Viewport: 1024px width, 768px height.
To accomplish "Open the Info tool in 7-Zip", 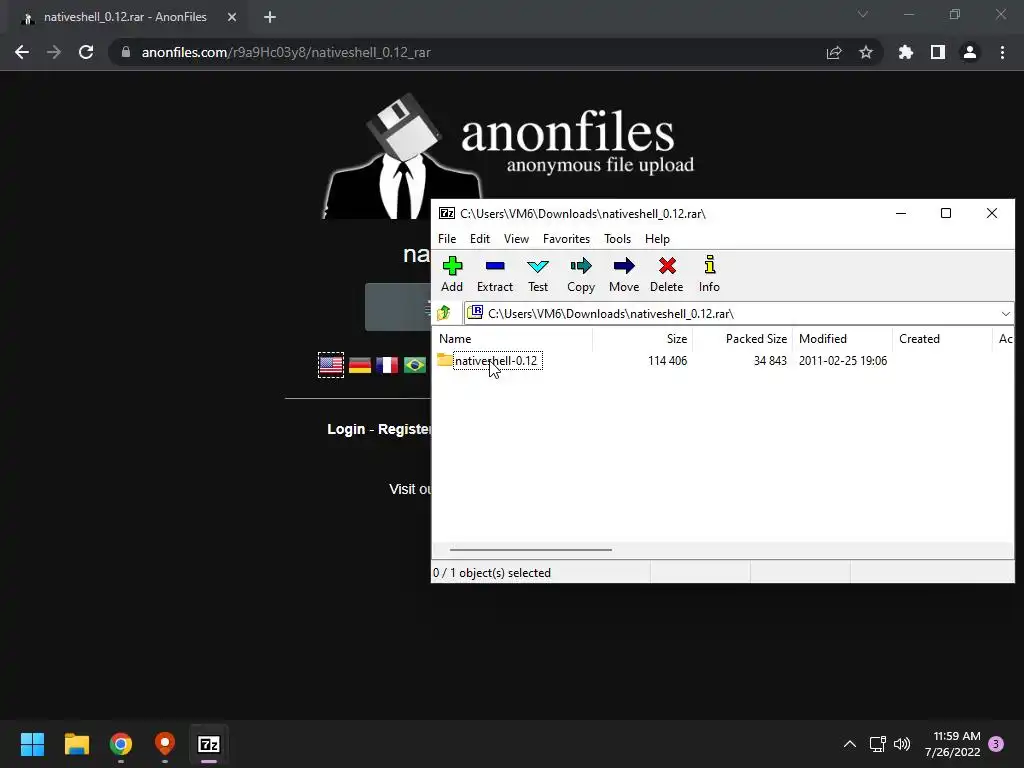I will click(709, 274).
